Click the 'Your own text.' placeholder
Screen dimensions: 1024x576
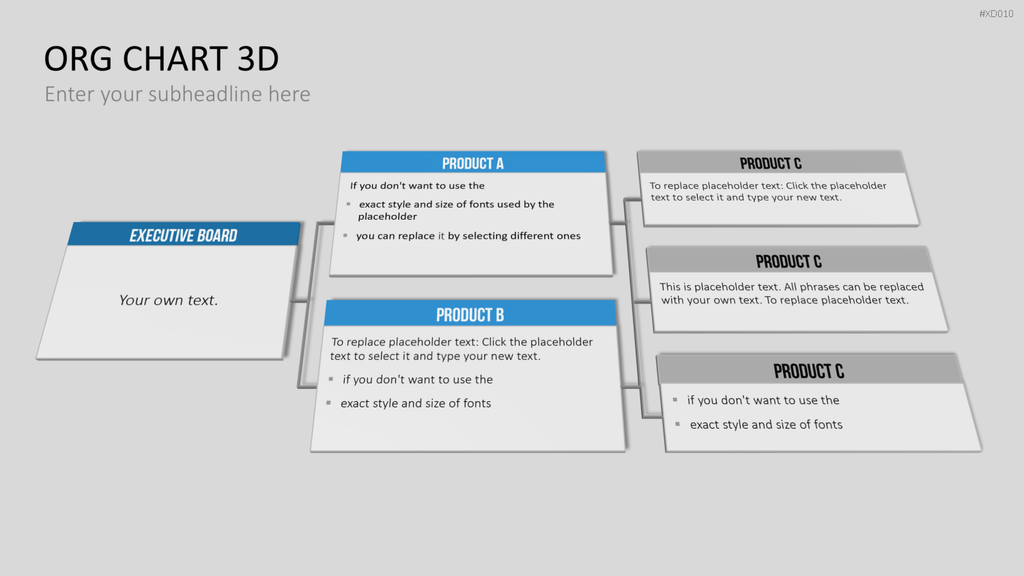[168, 300]
